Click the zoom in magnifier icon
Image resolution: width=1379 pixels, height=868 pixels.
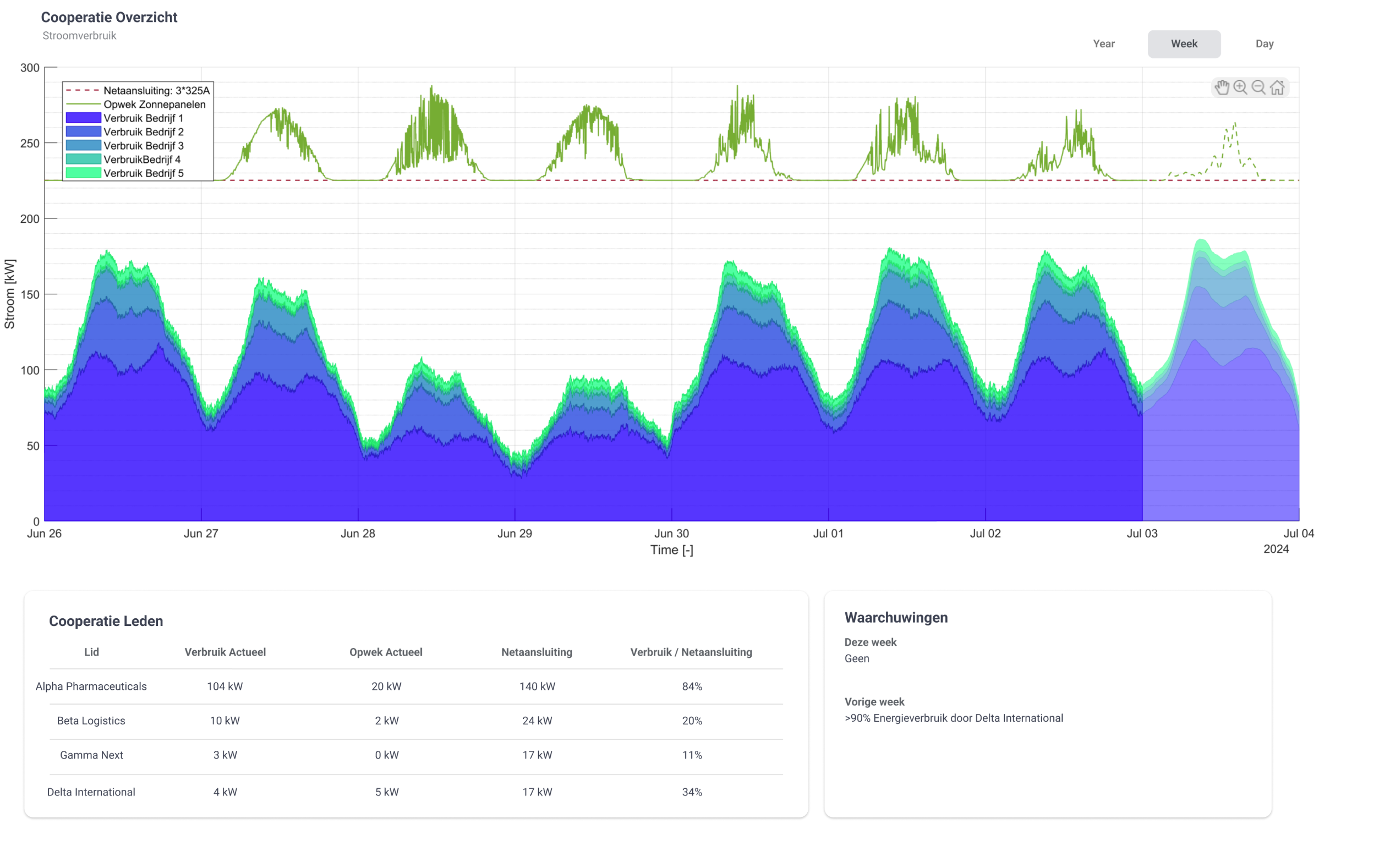1240,87
